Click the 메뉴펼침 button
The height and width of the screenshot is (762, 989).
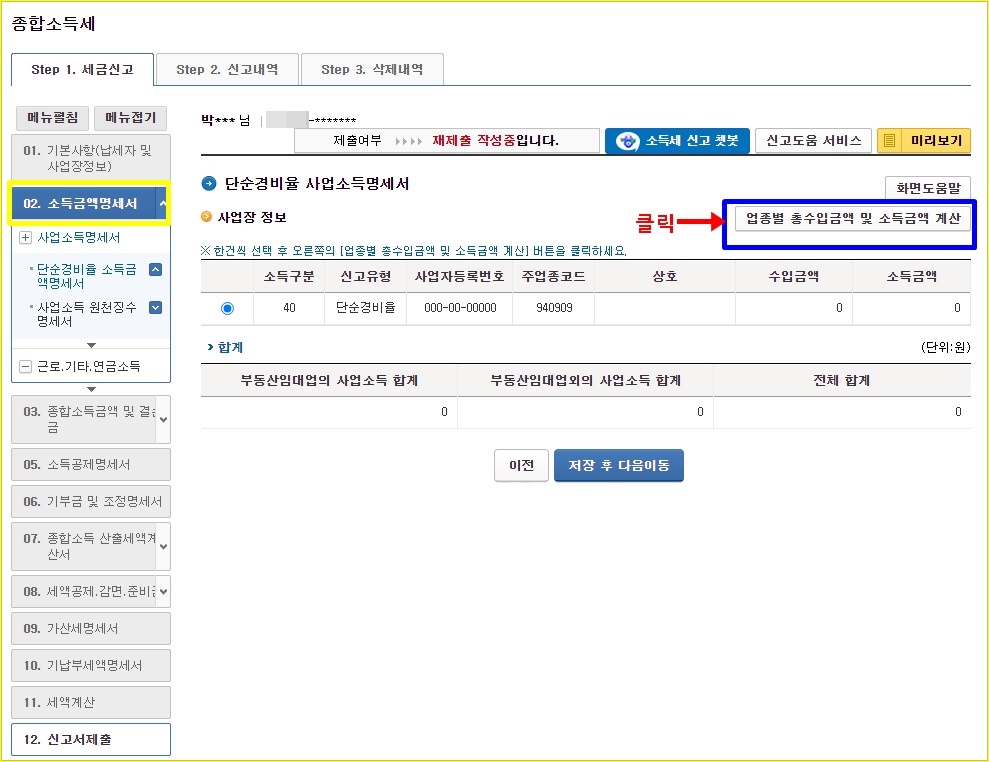click(52, 118)
